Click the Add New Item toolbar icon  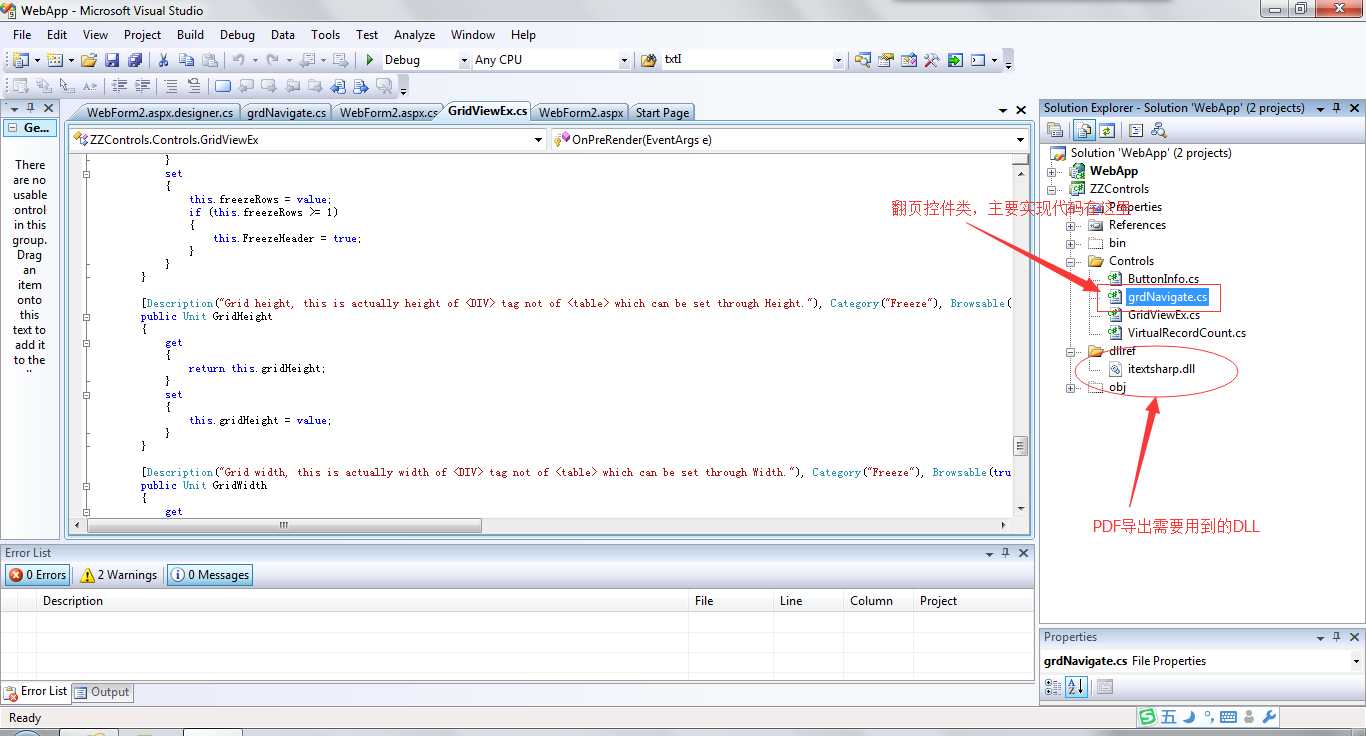click(x=56, y=60)
